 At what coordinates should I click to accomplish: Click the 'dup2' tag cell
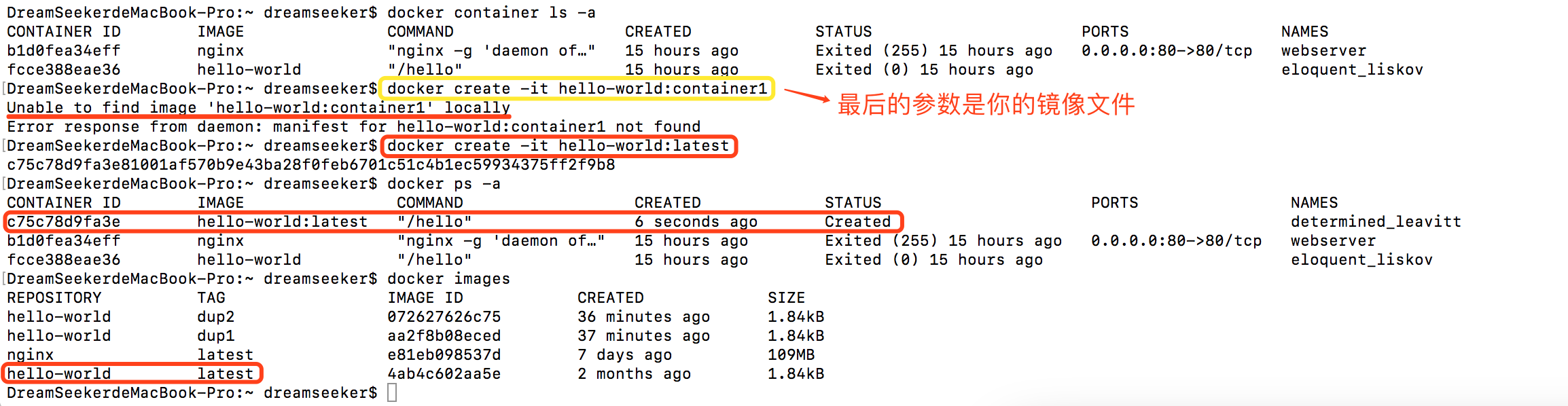tap(215, 316)
